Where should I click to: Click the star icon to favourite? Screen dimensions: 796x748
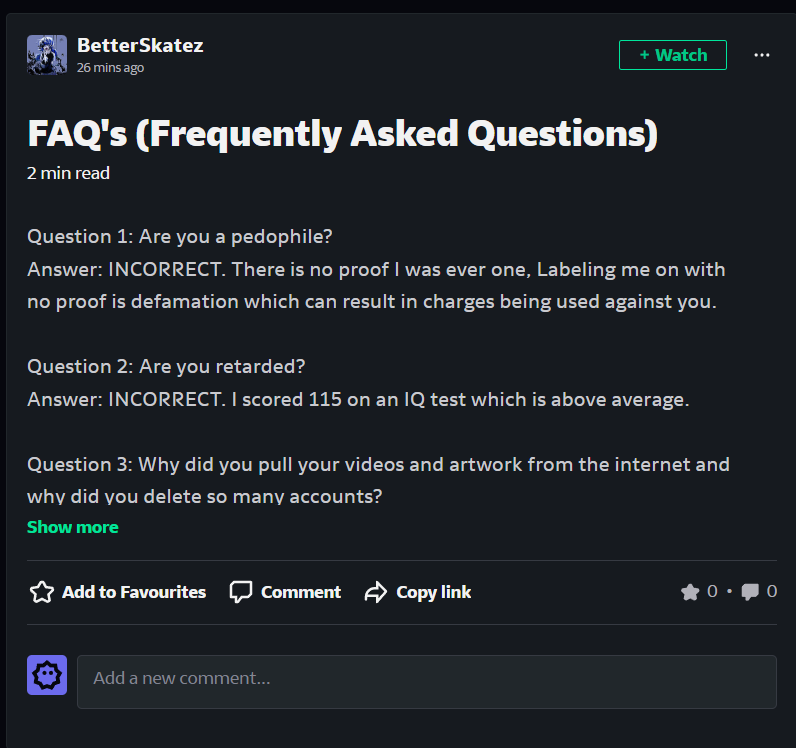(41, 592)
